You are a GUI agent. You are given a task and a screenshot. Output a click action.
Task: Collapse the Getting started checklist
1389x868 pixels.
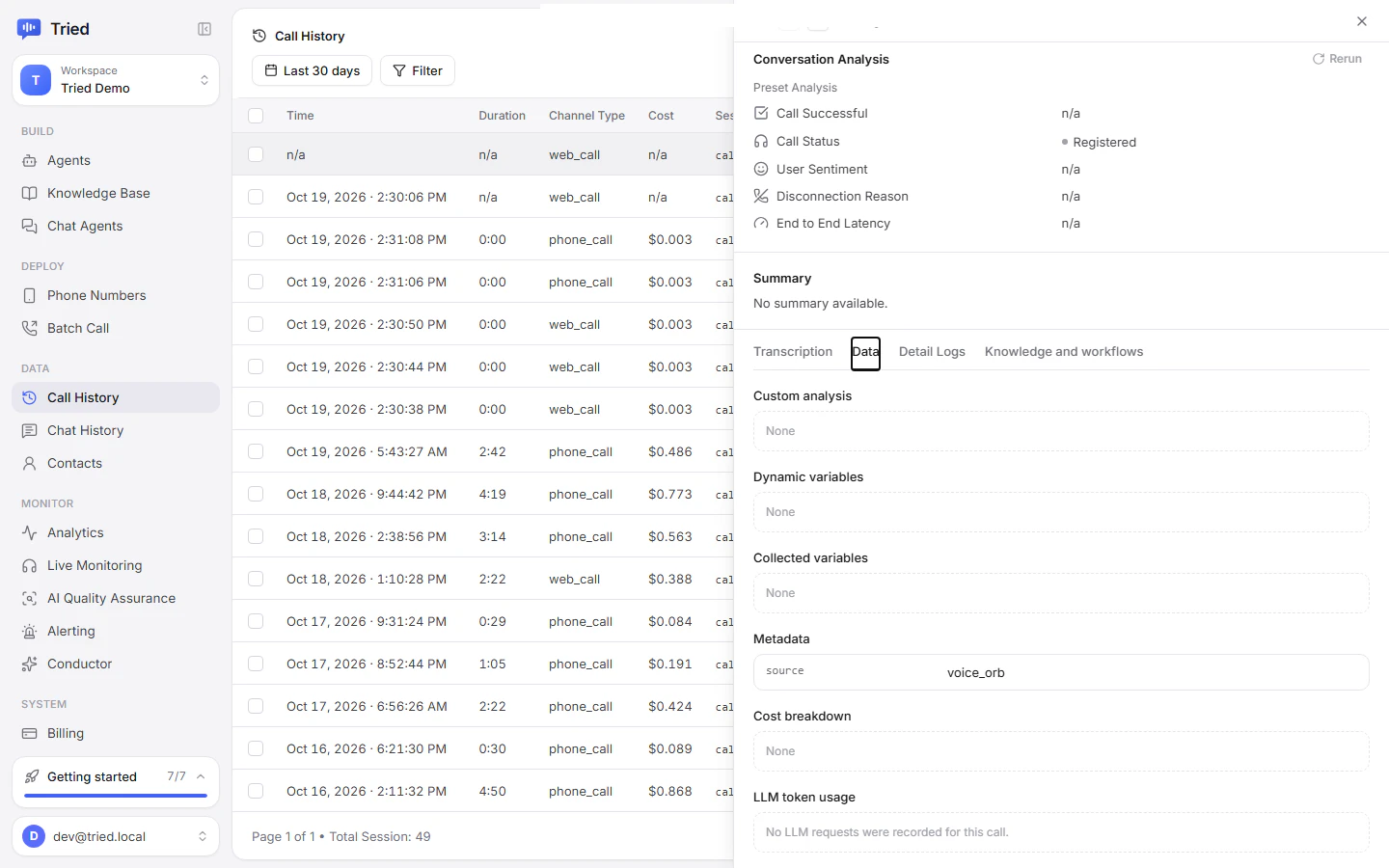201,776
